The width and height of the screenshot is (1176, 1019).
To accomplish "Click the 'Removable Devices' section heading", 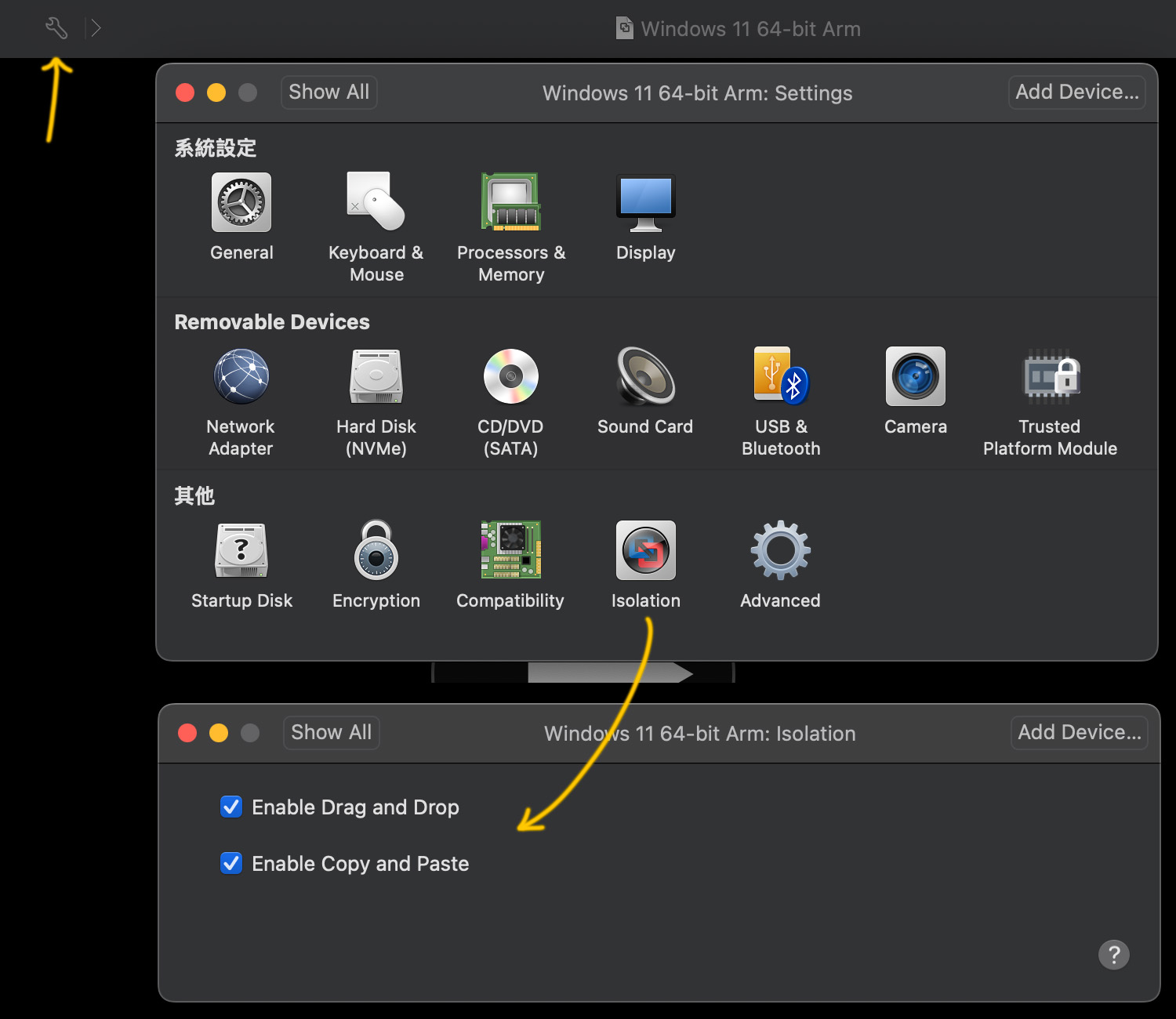I will [x=272, y=322].
